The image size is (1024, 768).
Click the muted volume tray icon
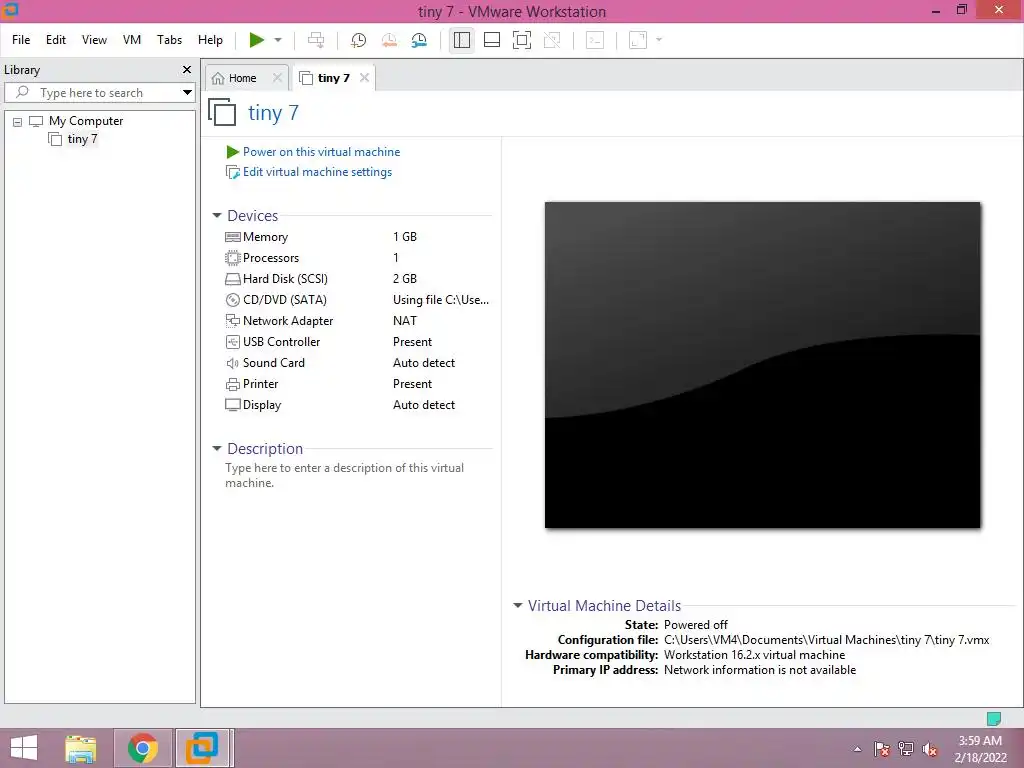click(x=930, y=749)
